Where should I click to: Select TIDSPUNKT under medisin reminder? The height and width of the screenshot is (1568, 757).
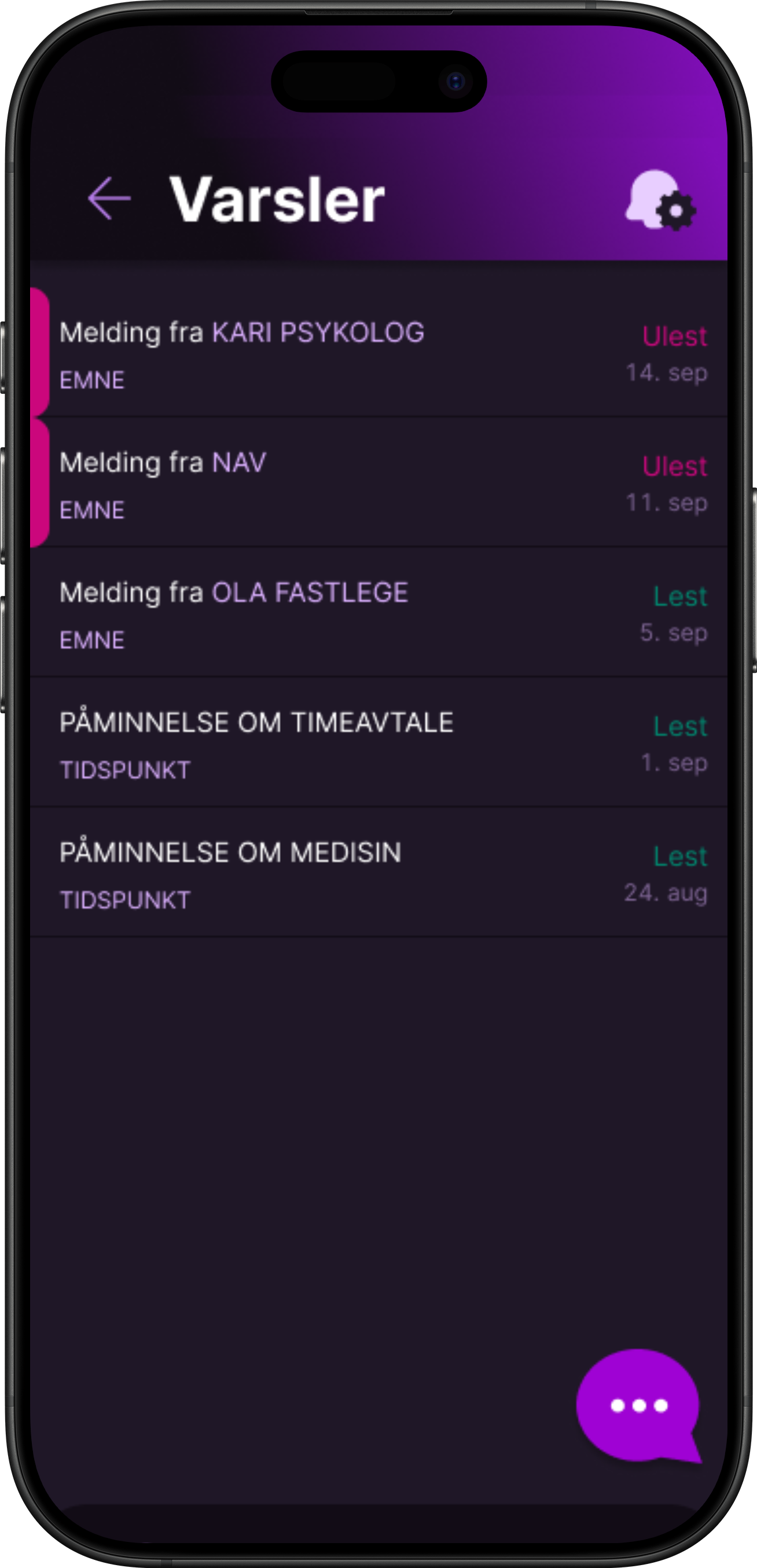coord(126,900)
